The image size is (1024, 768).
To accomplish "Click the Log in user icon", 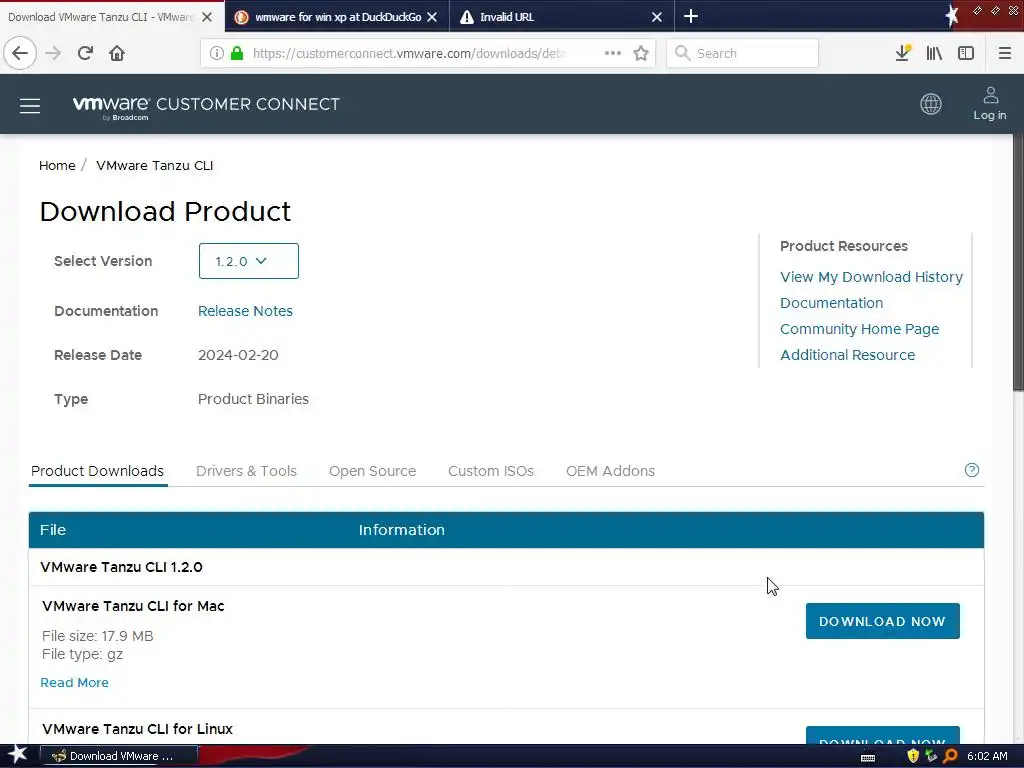I will (x=990, y=104).
